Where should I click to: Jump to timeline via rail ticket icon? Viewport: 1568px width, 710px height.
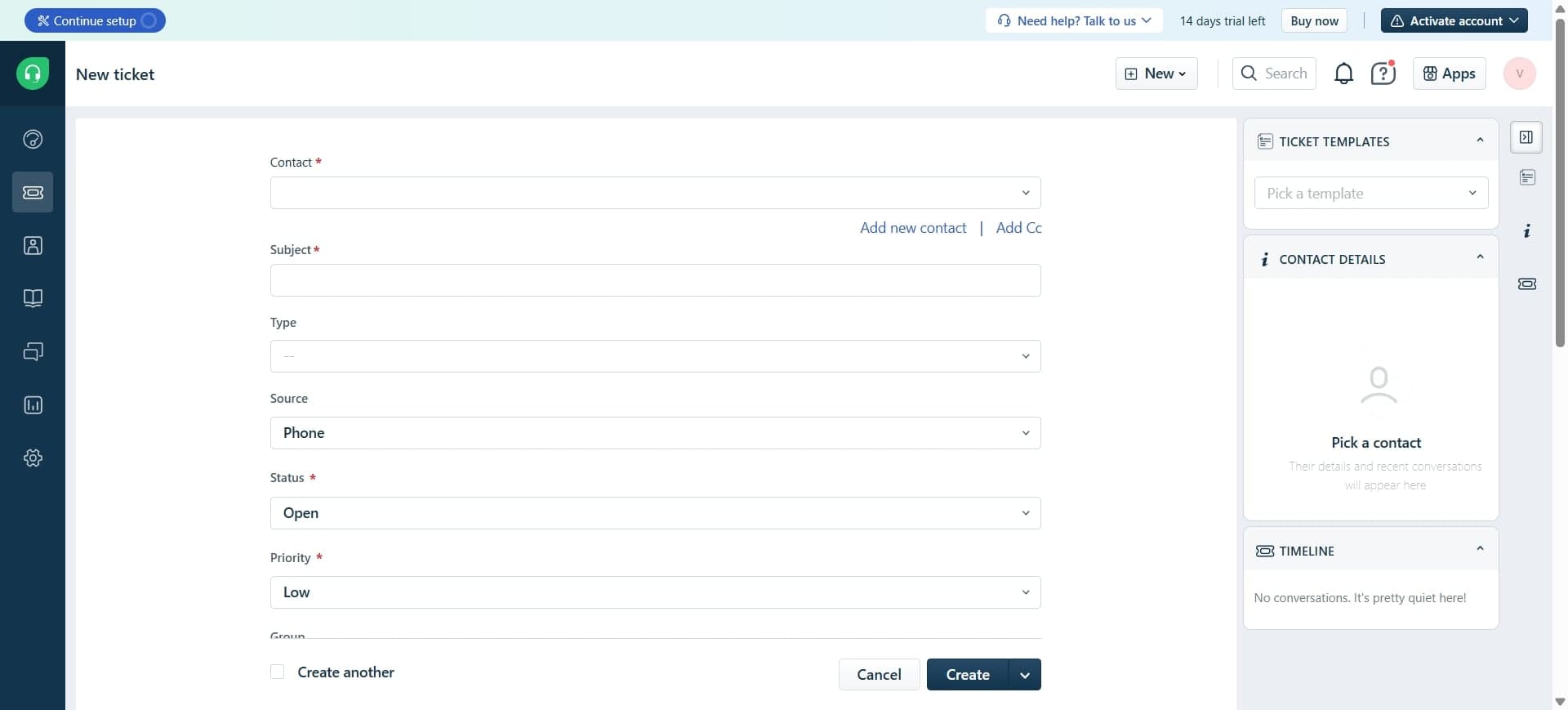tap(1527, 284)
